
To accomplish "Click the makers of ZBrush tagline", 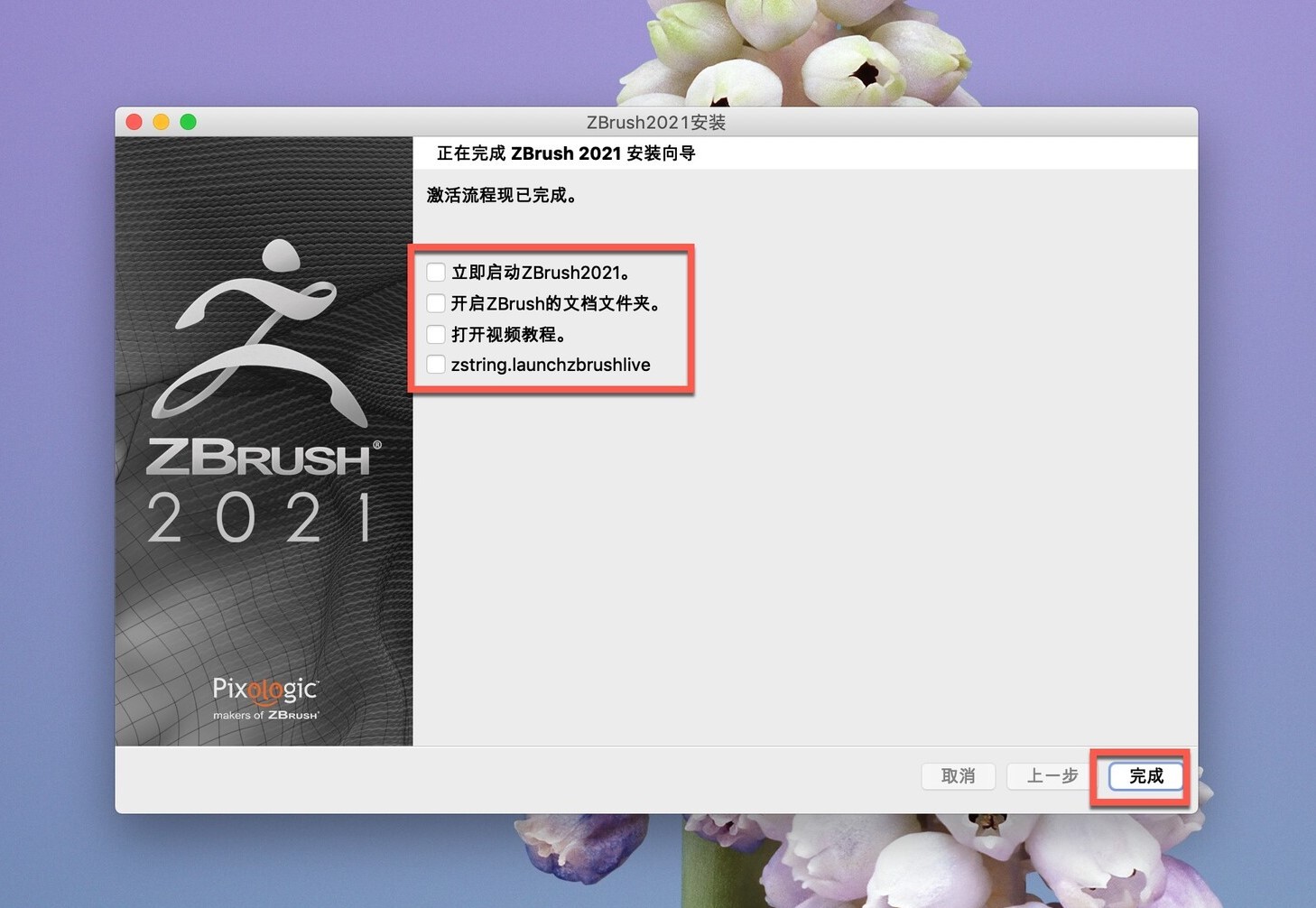I will point(264,713).
